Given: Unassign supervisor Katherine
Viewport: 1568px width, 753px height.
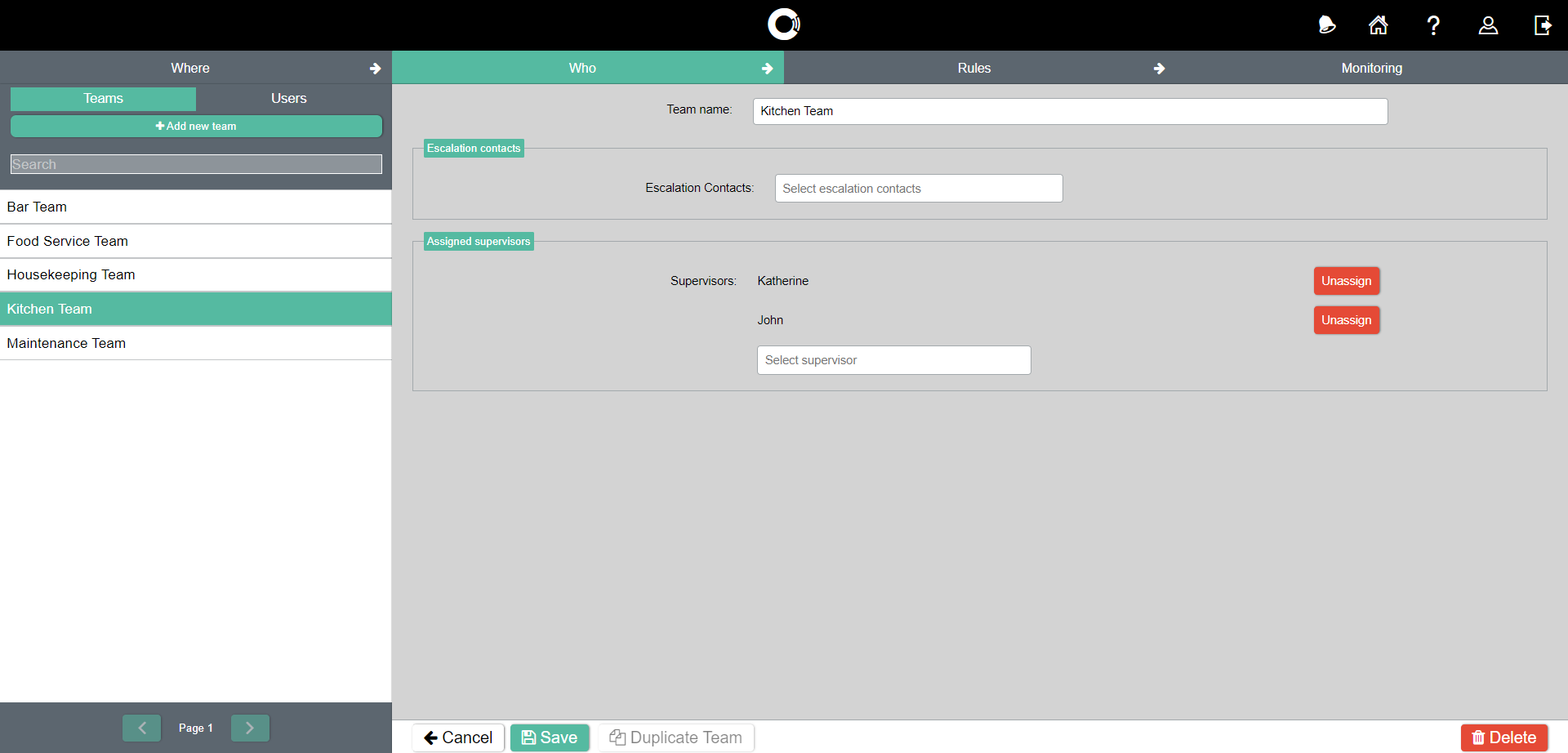Looking at the screenshot, I should (x=1346, y=281).
